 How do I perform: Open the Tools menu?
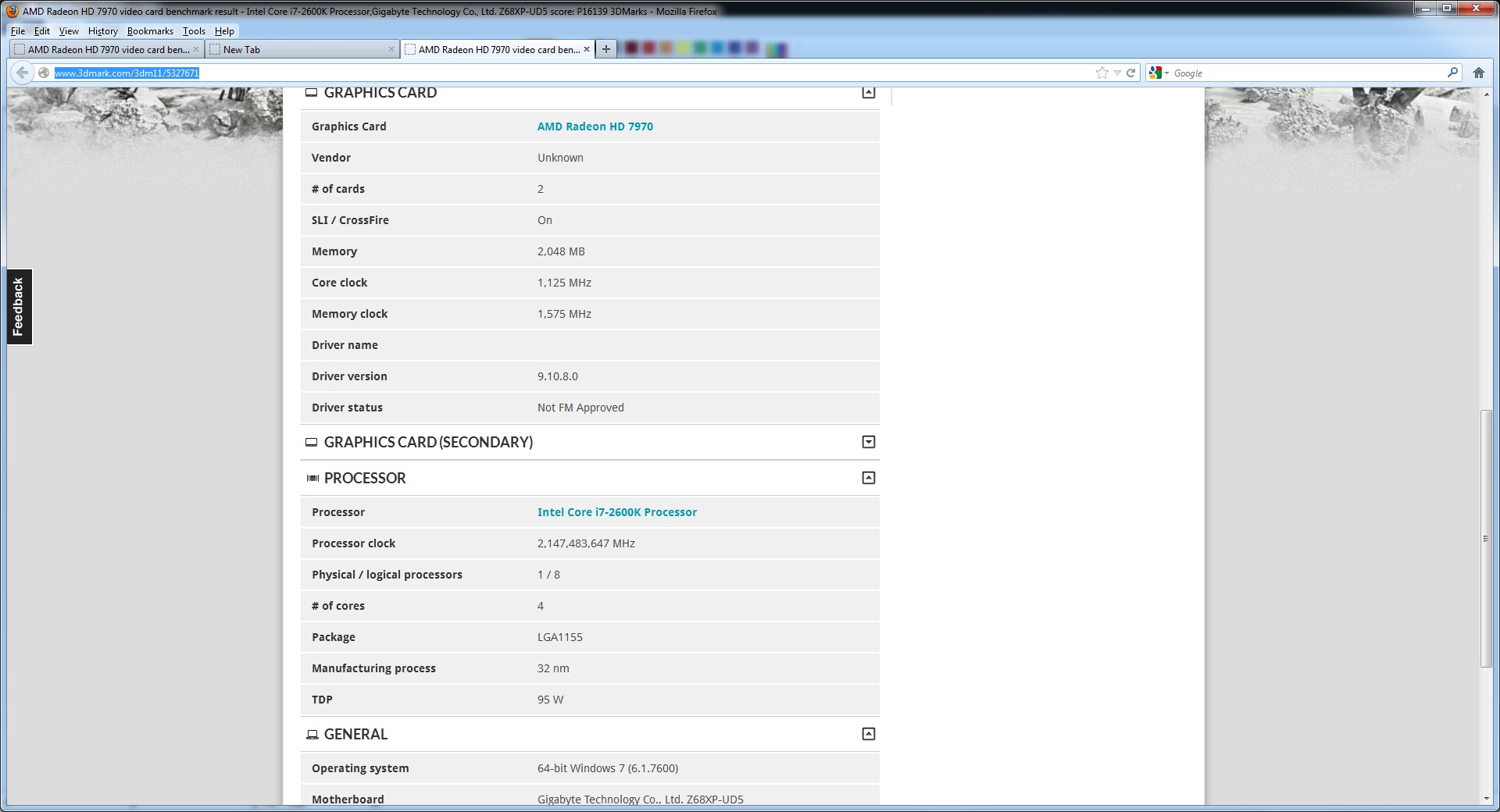pyautogui.click(x=194, y=31)
